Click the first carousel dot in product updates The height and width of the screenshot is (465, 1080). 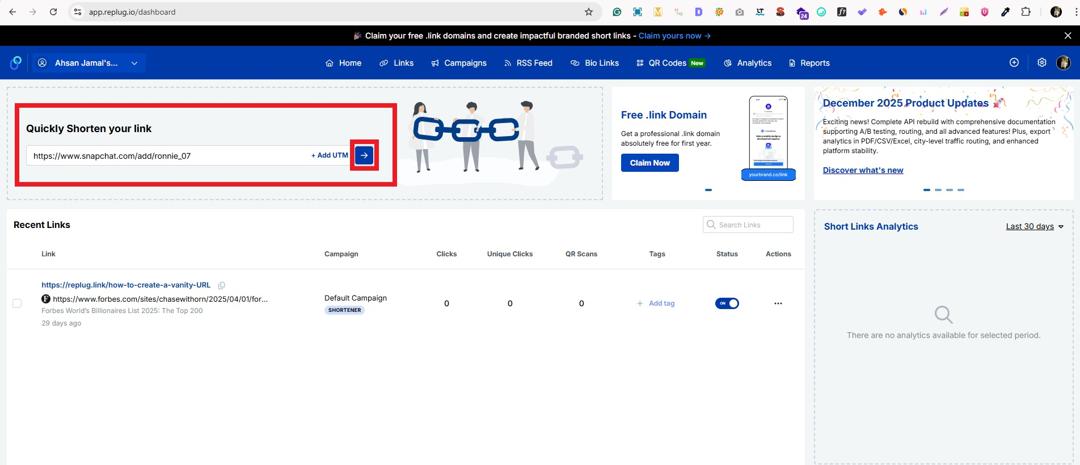click(926, 190)
